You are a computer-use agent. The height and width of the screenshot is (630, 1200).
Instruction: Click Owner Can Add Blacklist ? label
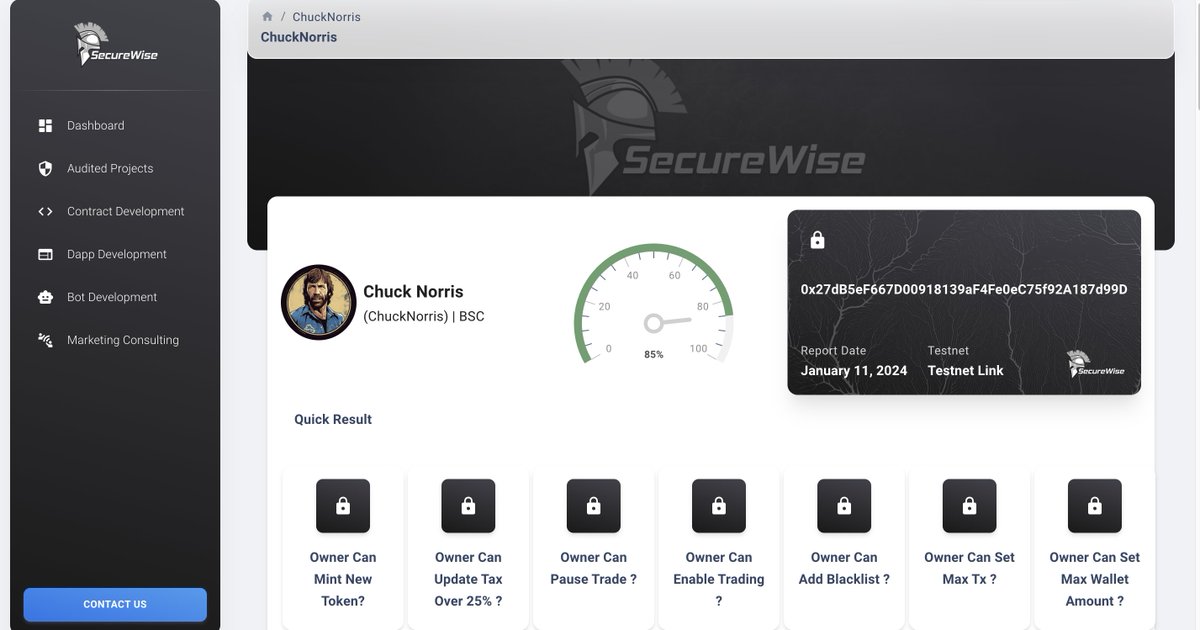[844, 568]
